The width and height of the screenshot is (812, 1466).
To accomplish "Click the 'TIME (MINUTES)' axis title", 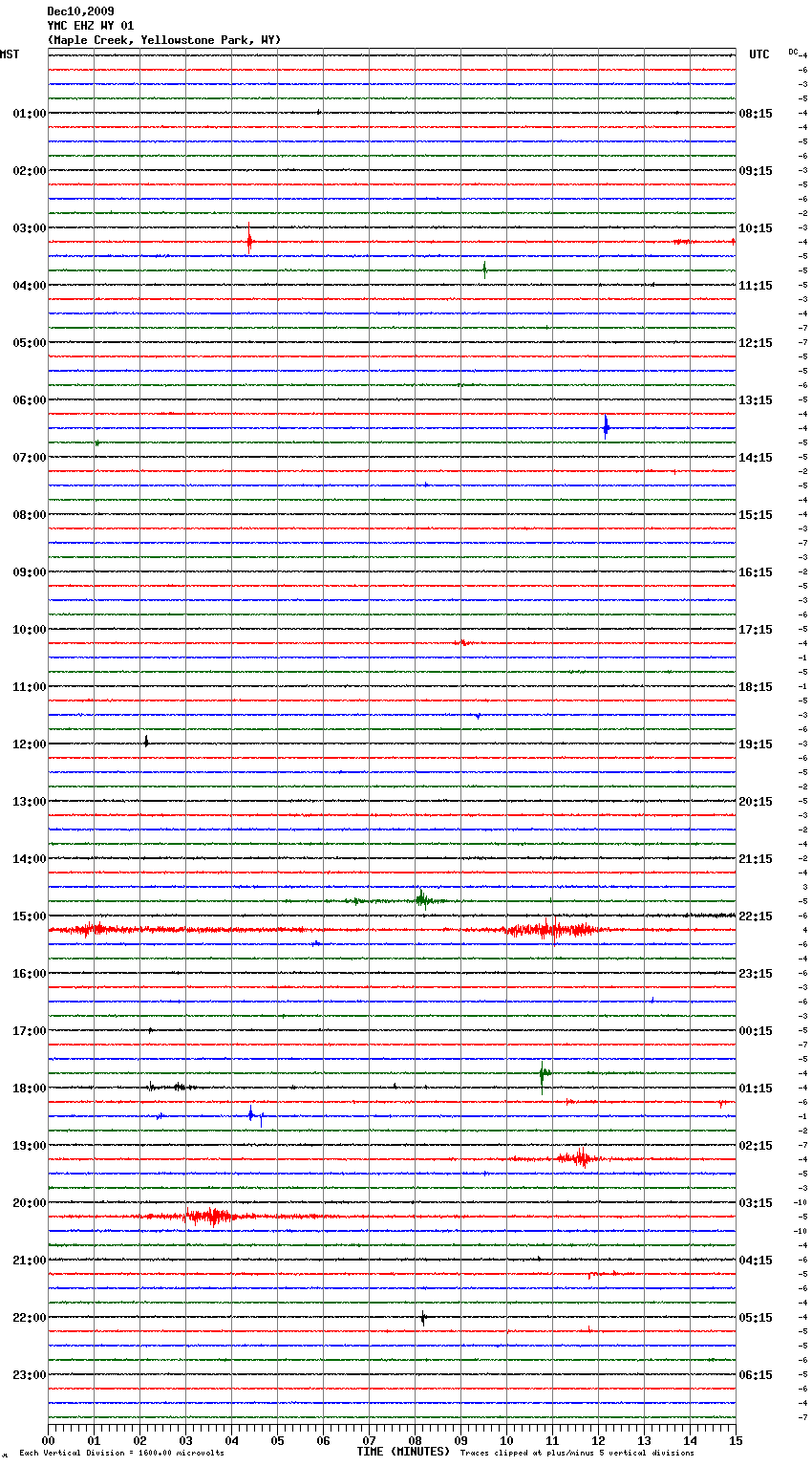I will [x=403, y=1452].
